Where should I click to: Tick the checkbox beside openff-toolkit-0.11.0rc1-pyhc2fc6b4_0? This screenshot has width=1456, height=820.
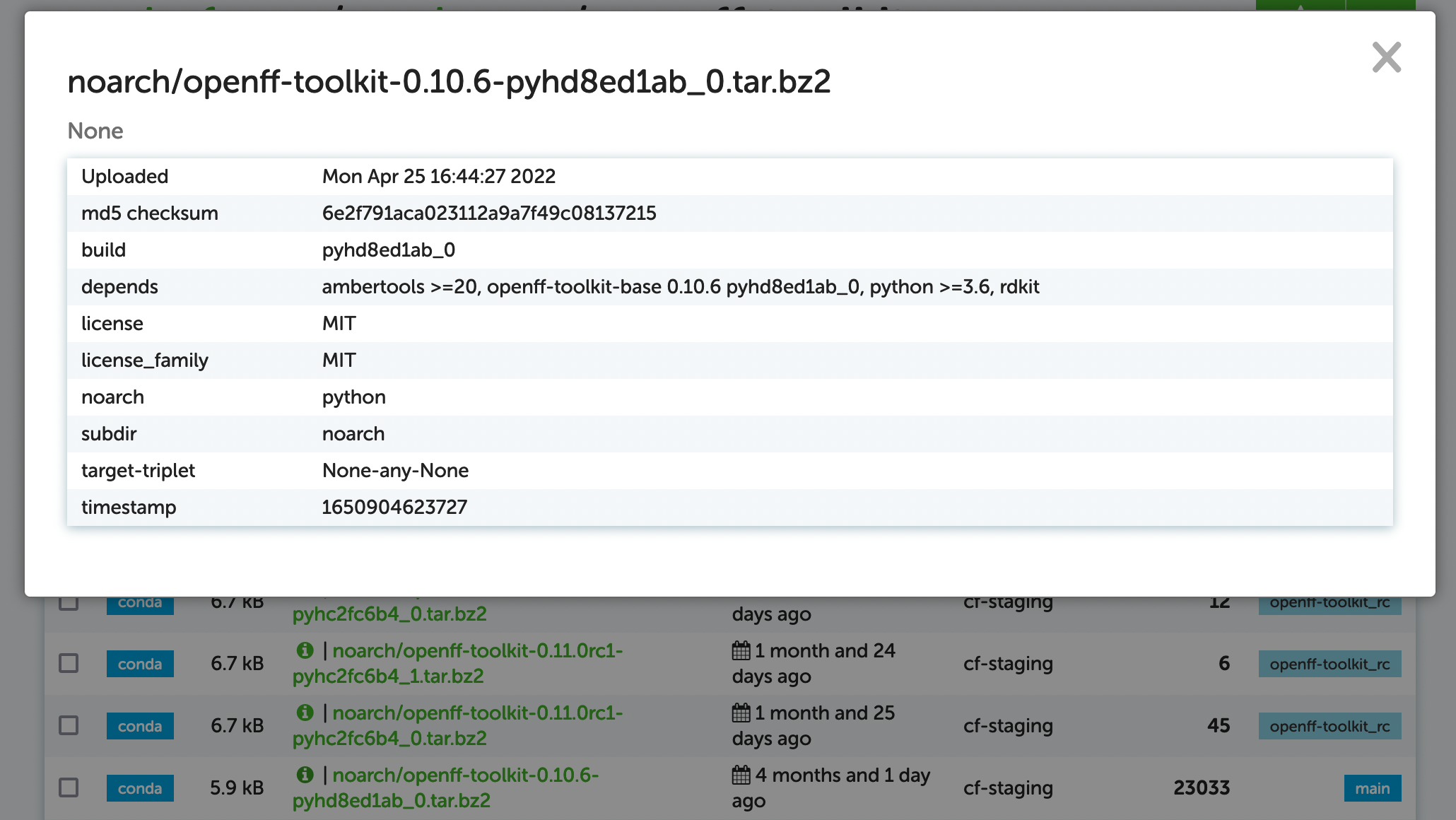[68, 725]
